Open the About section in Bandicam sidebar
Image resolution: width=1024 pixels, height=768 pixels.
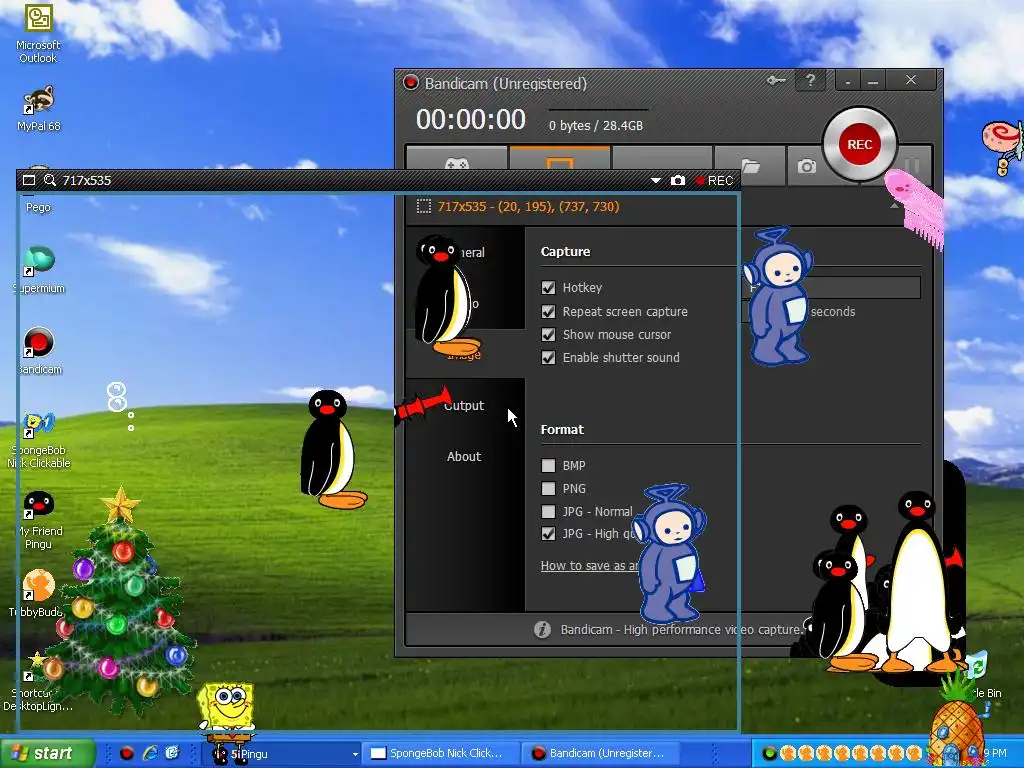point(464,456)
